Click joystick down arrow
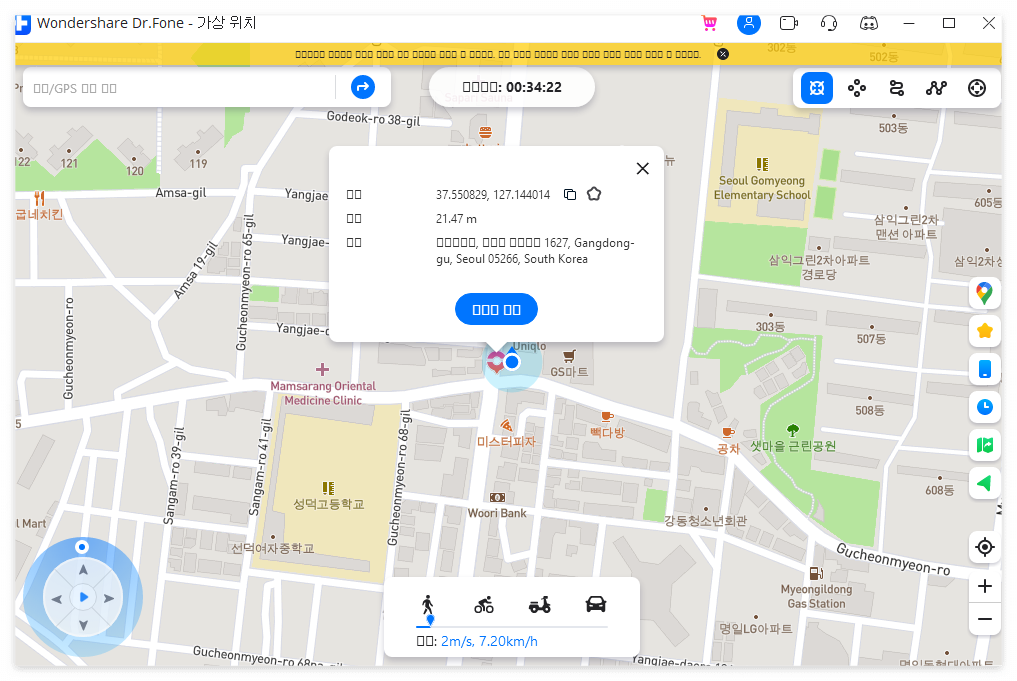This screenshot has width=1017, height=681. [x=83, y=625]
